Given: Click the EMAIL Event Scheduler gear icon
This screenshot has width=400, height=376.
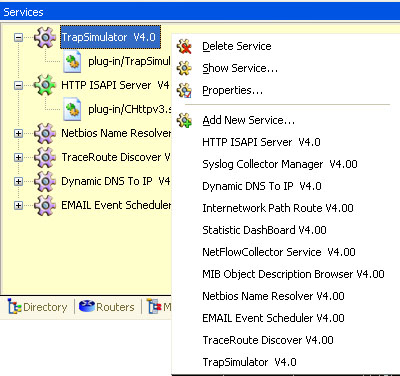Looking at the screenshot, I should [x=45, y=205].
